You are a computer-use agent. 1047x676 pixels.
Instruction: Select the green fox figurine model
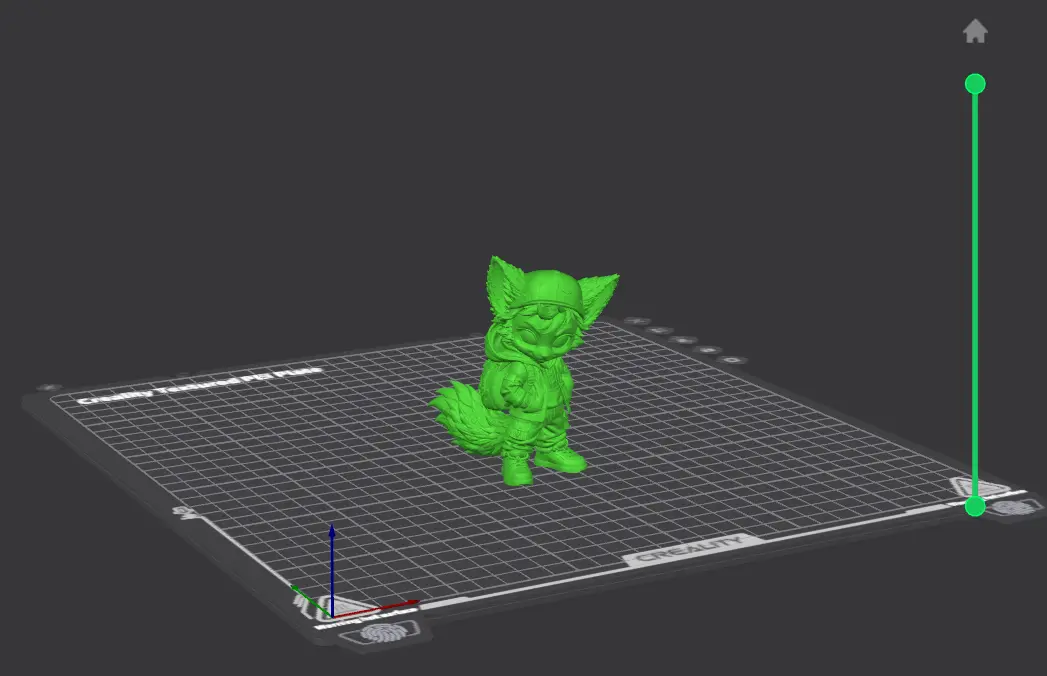(x=524, y=371)
